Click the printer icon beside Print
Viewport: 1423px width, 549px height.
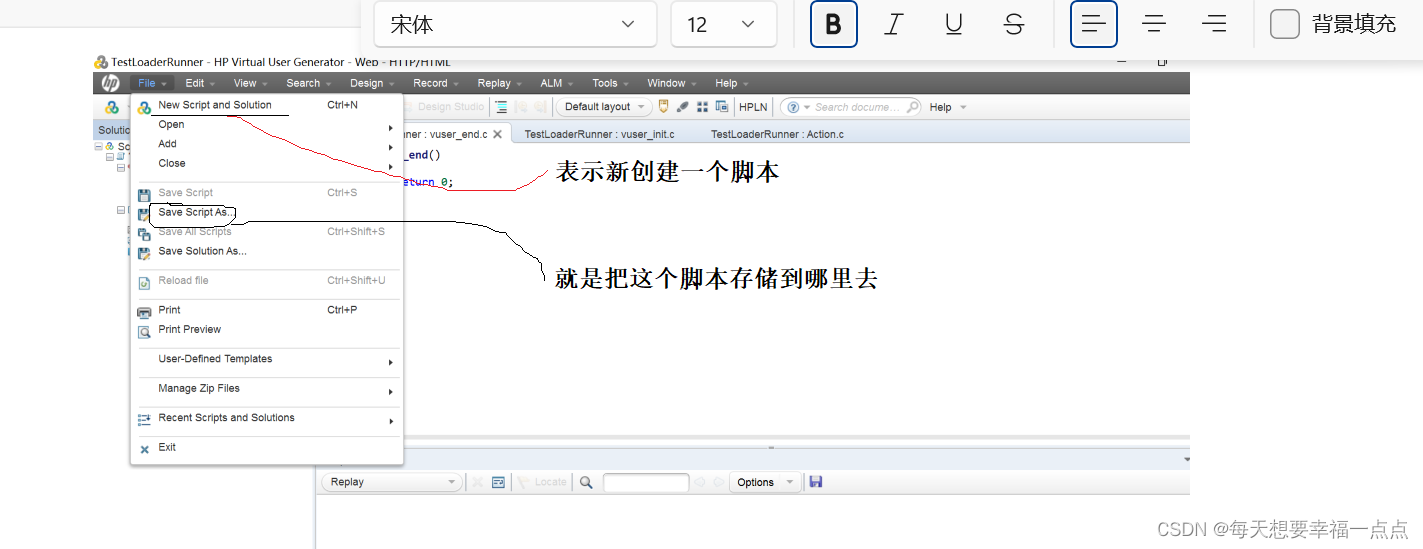tap(144, 311)
